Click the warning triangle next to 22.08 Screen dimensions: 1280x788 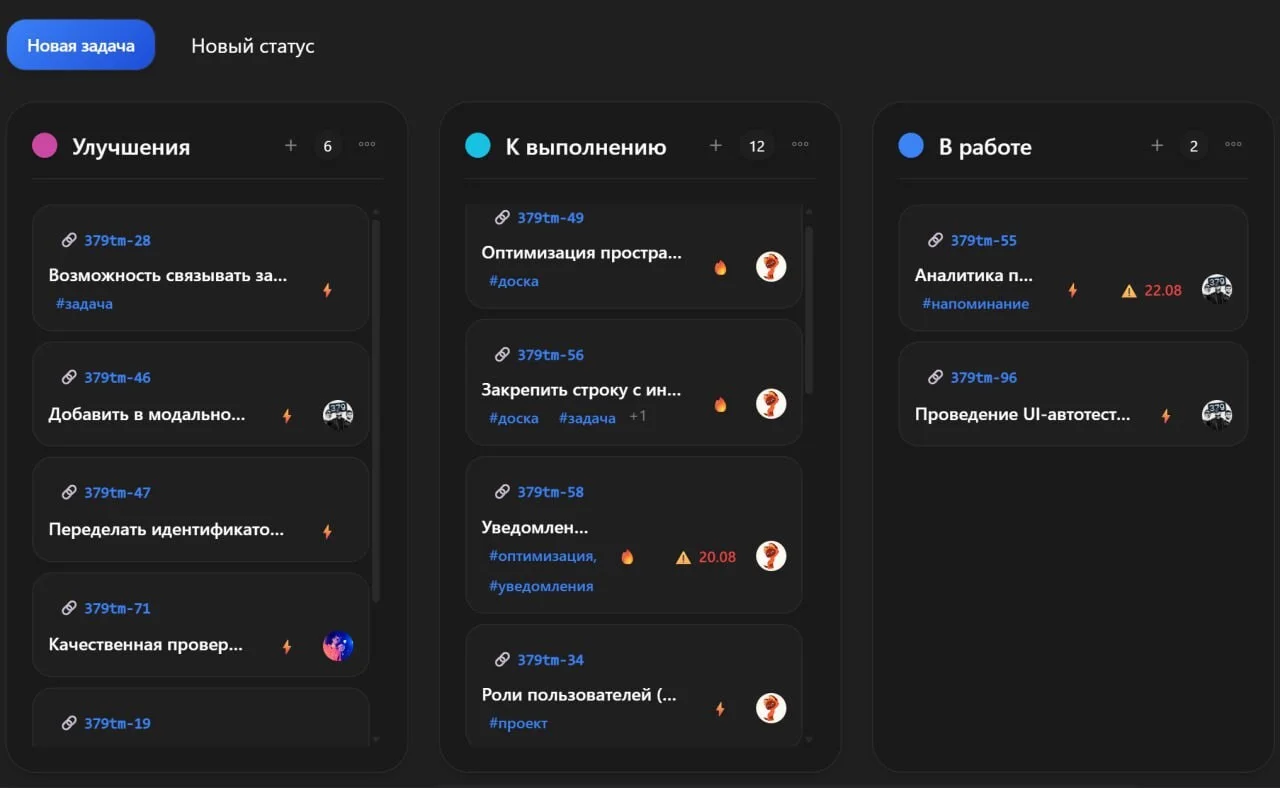tap(1129, 291)
